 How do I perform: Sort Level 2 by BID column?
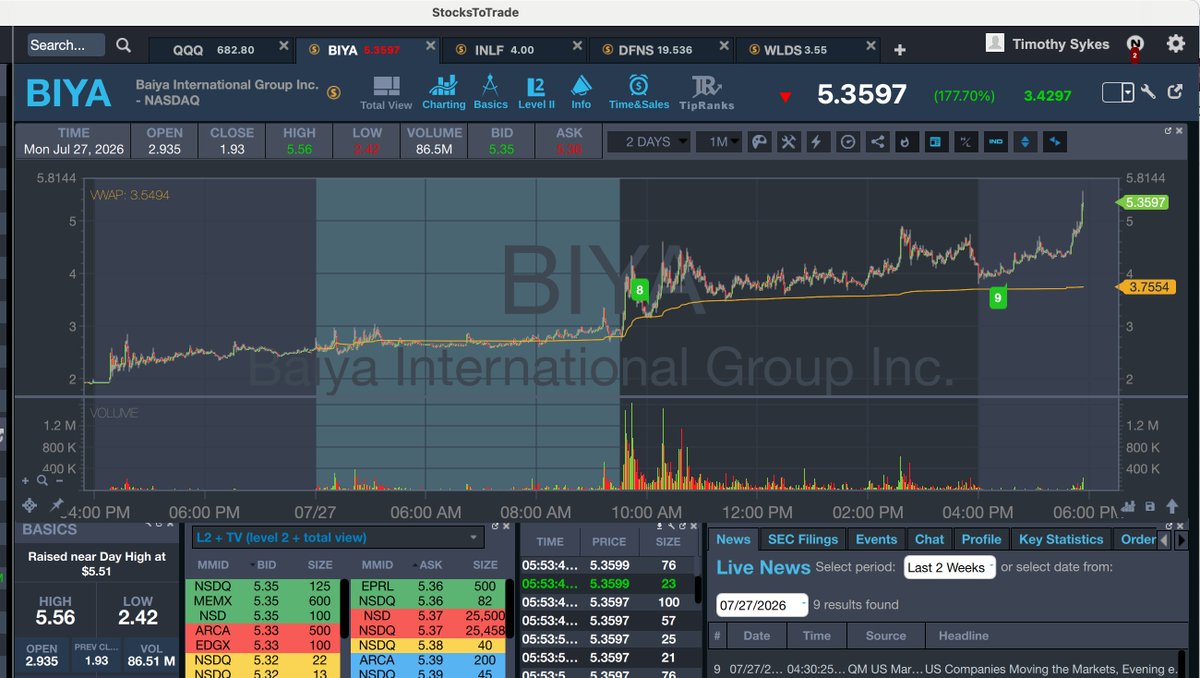[x=266, y=565]
